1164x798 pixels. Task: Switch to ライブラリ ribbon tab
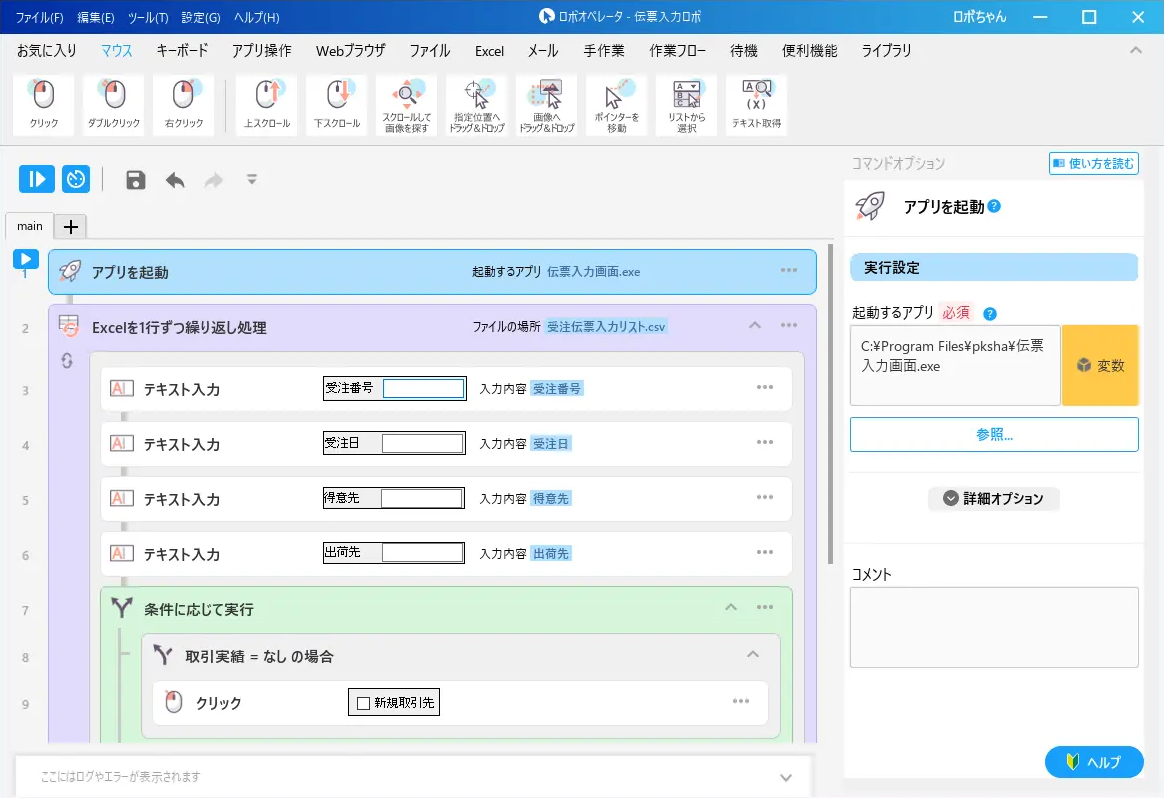[886, 50]
